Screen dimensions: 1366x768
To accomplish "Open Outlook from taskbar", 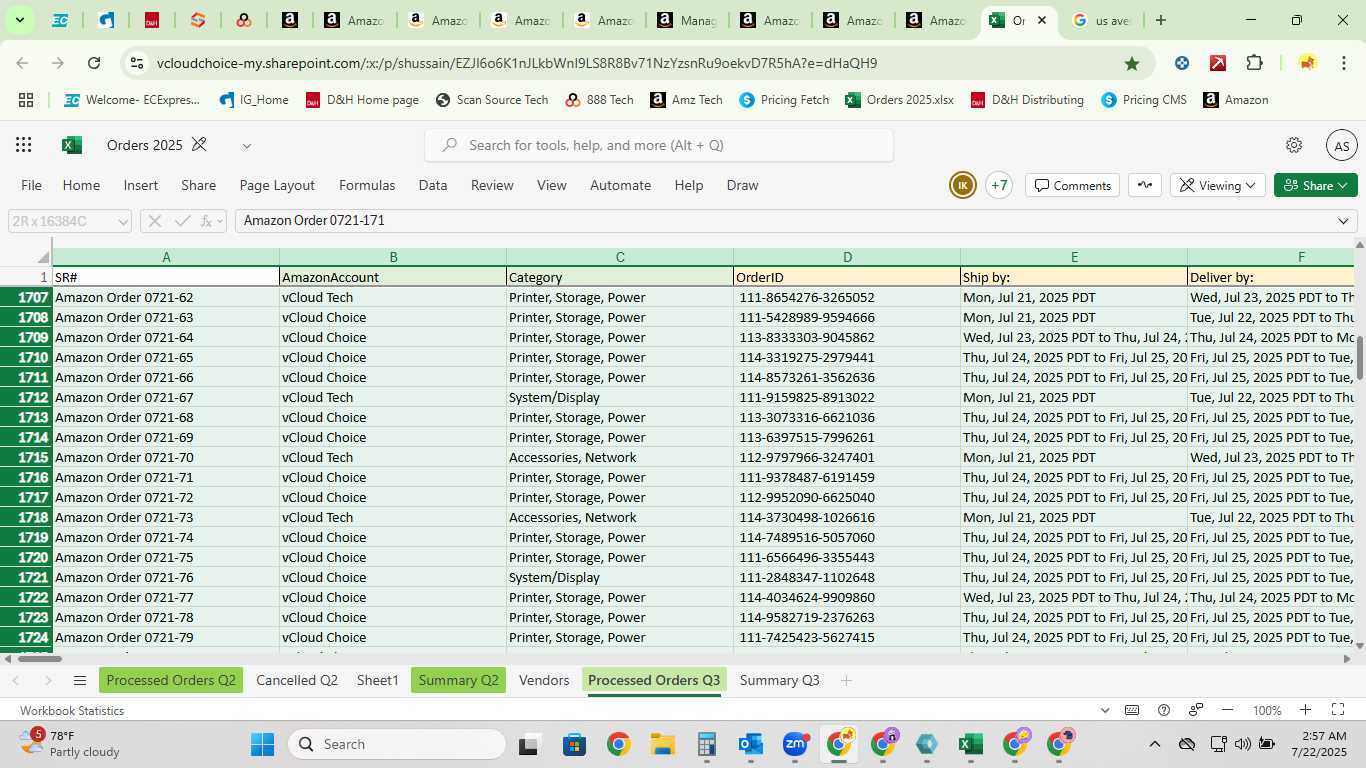I will tap(750, 744).
